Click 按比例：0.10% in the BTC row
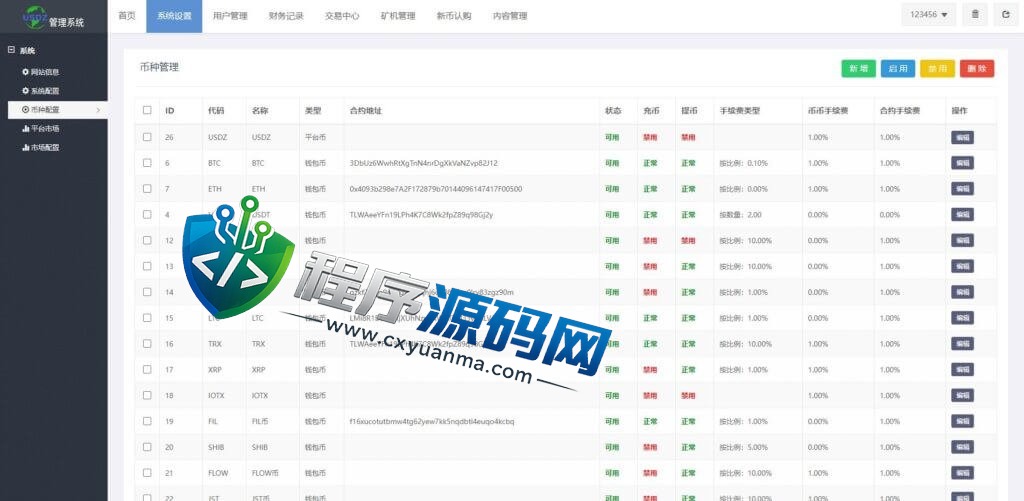 pyautogui.click(x=743, y=163)
